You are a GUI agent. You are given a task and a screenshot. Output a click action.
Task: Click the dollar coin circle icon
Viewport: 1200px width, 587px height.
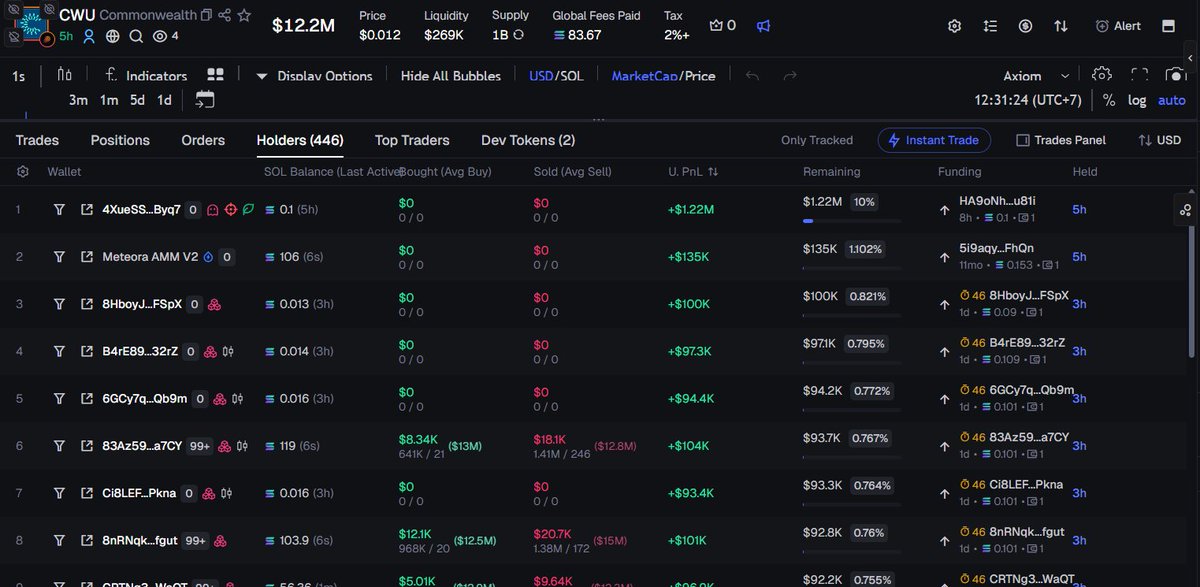click(1026, 26)
